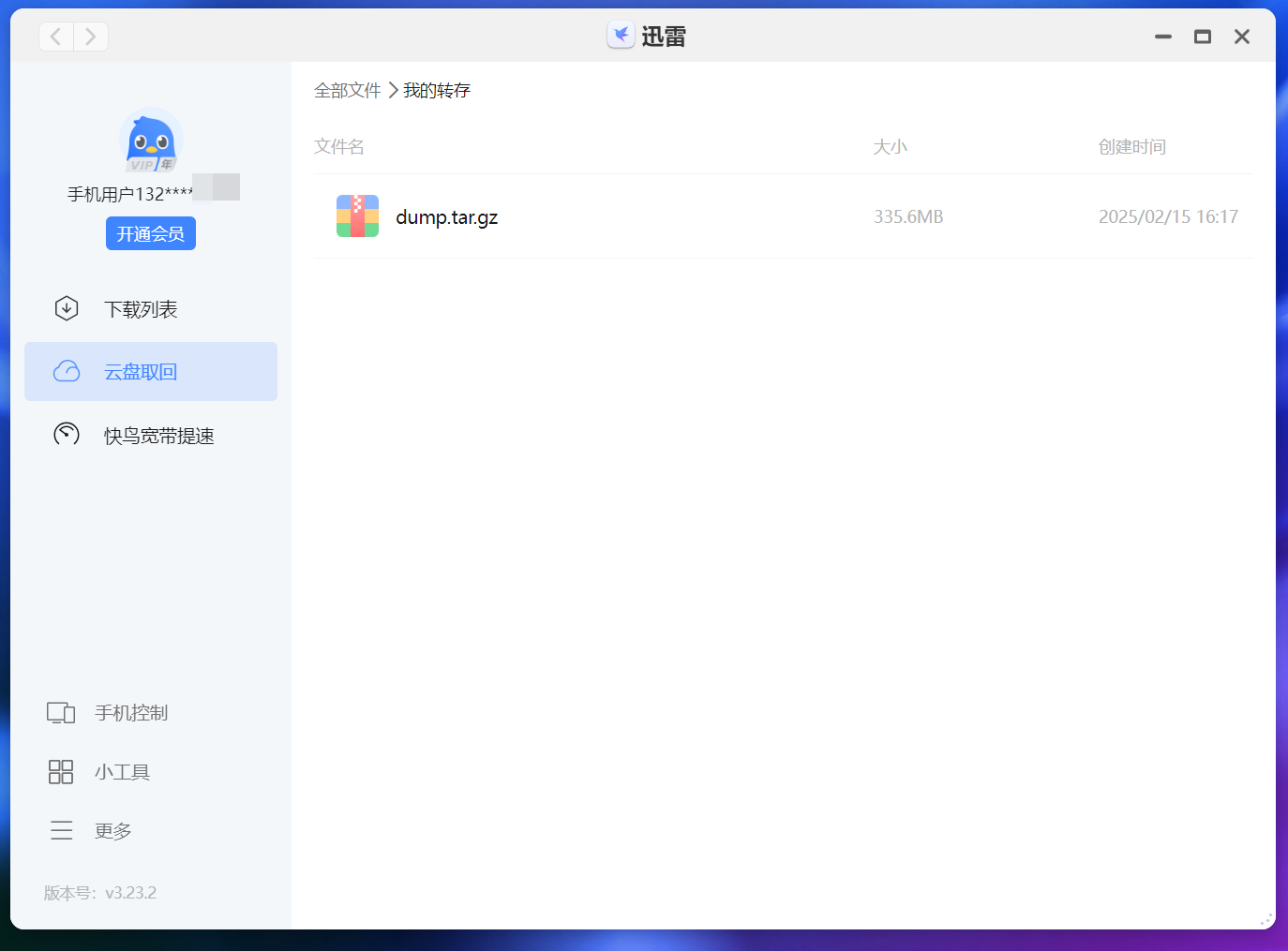Click the VIP badge under the avatar
Viewport: 1288px width, 951px height.
152,165
